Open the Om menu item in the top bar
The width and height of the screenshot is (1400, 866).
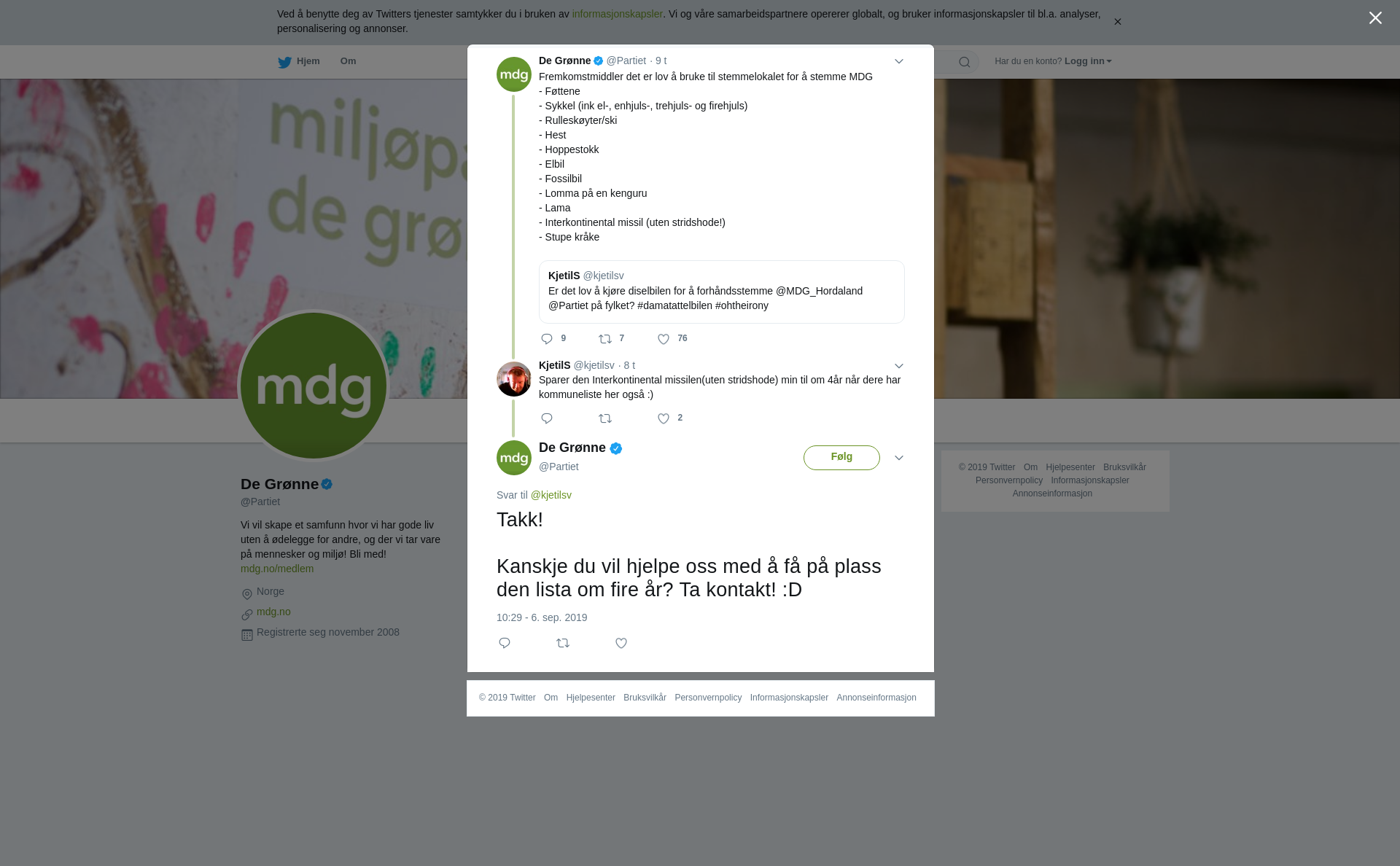(348, 61)
